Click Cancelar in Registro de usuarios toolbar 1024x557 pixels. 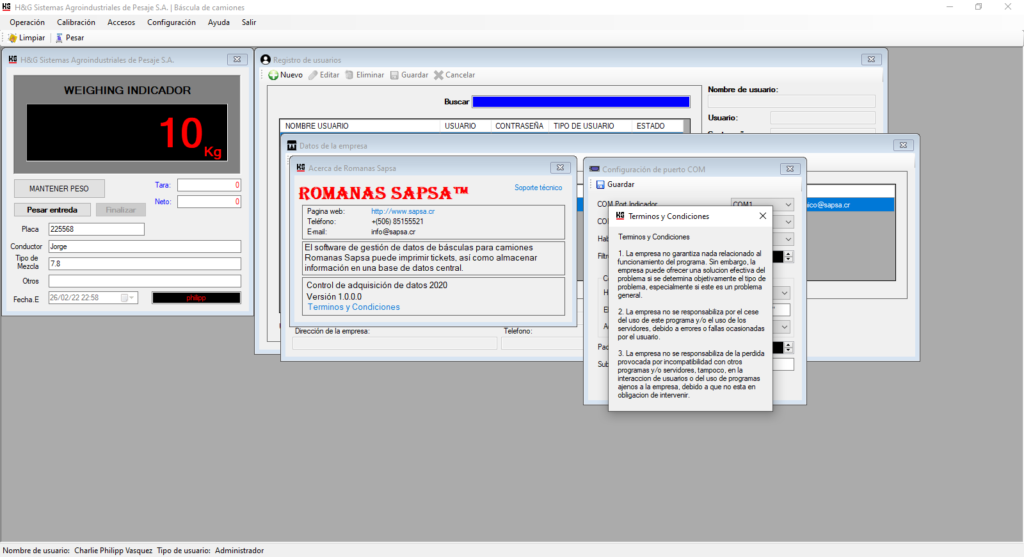pos(455,75)
